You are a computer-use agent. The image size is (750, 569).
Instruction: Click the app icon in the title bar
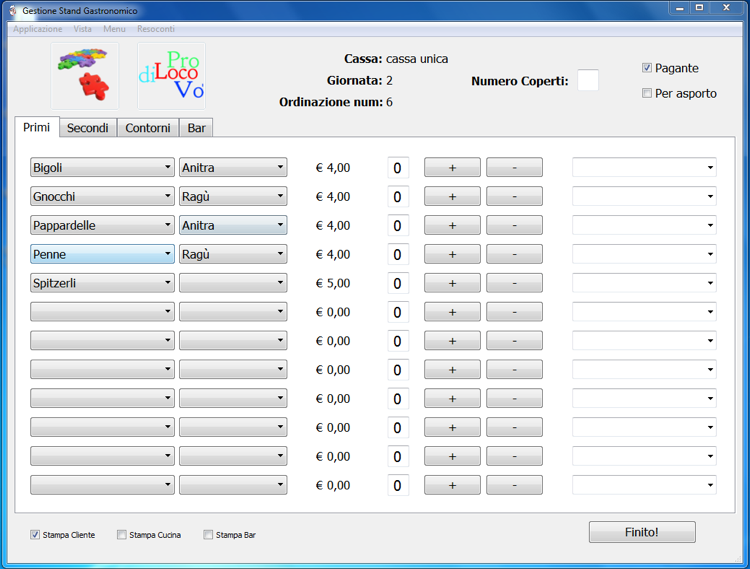point(13,10)
